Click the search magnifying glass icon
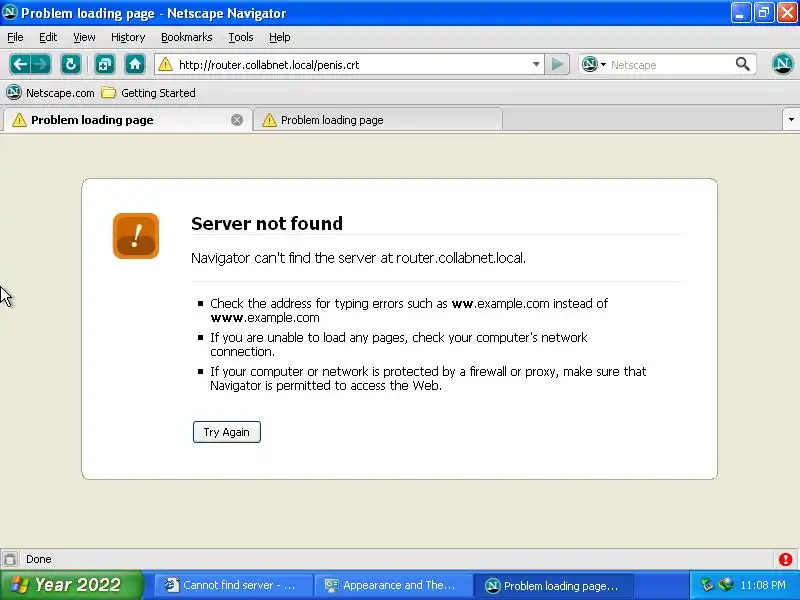 743,64
